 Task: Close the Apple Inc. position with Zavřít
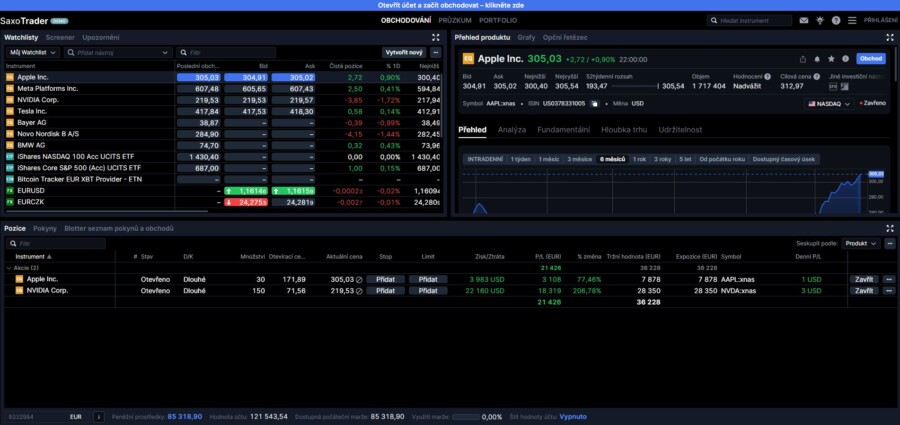pyautogui.click(x=864, y=279)
